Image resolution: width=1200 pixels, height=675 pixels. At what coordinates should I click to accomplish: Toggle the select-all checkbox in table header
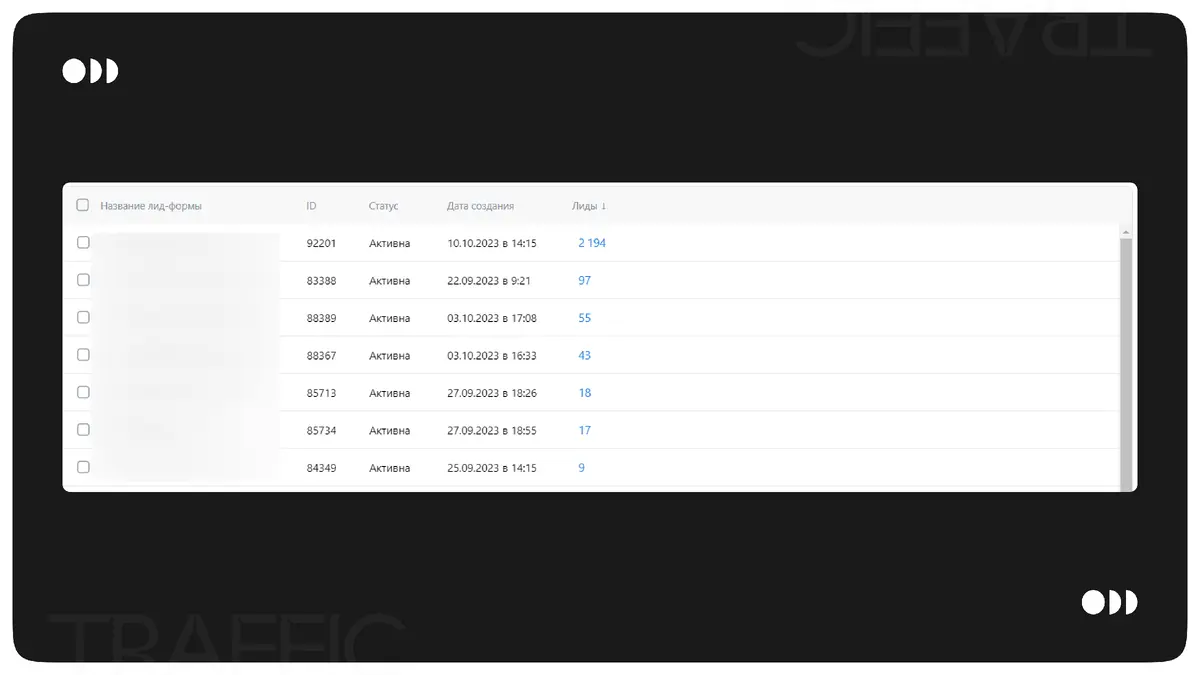click(83, 205)
